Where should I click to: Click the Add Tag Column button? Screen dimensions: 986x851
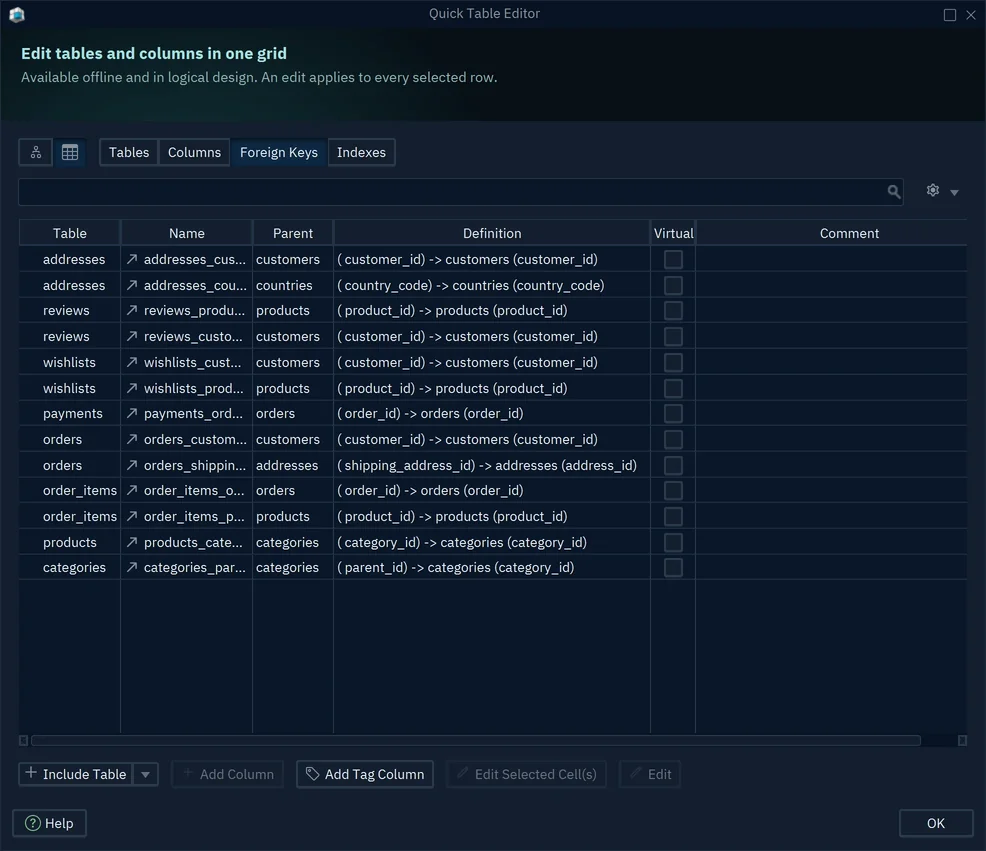click(365, 774)
